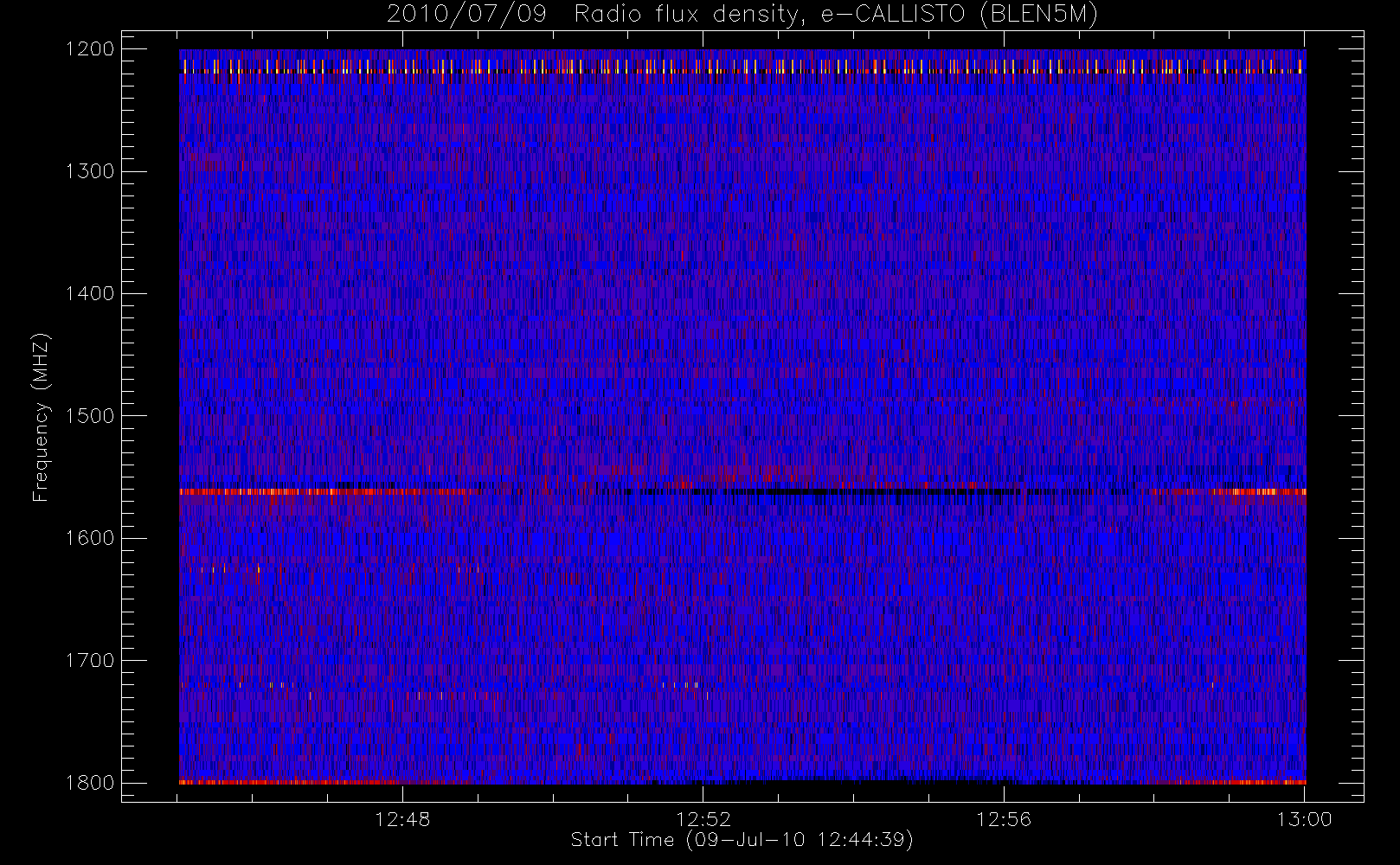
Task: Click the 1800 frequency tick label
Action: pos(90,783)
